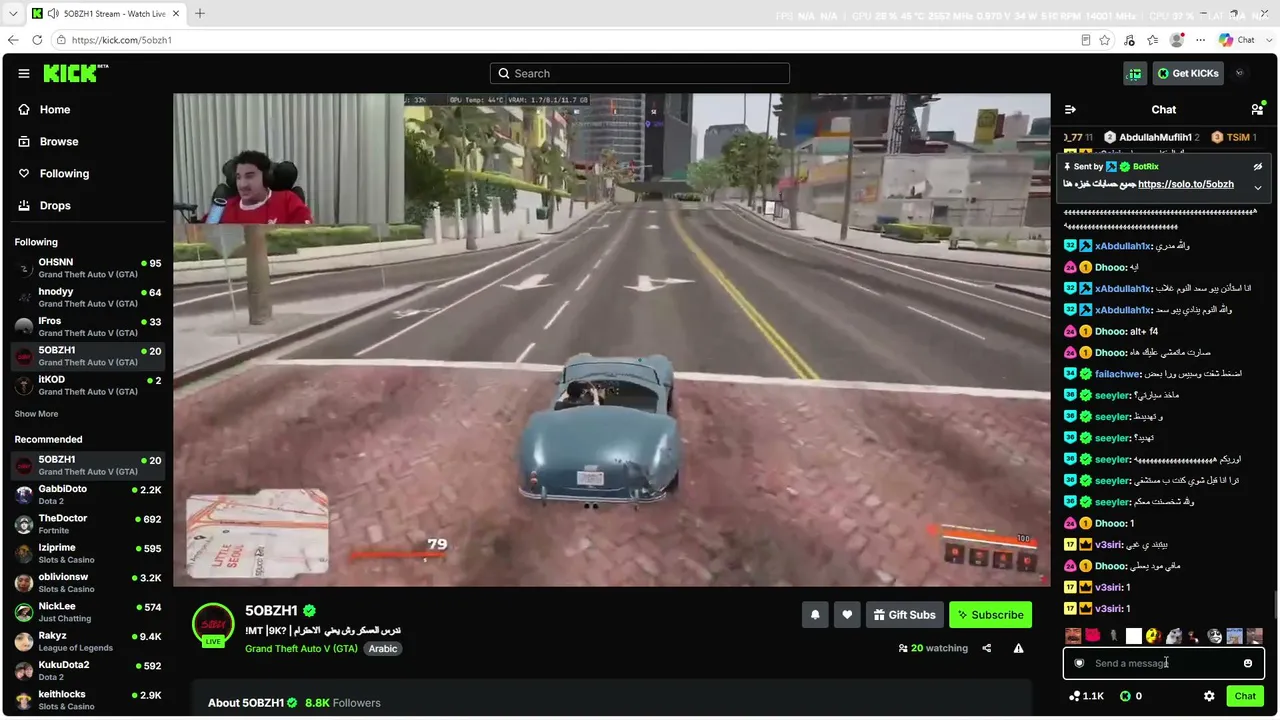Open the tab list dropdown arrow

(x=13, y=14)
